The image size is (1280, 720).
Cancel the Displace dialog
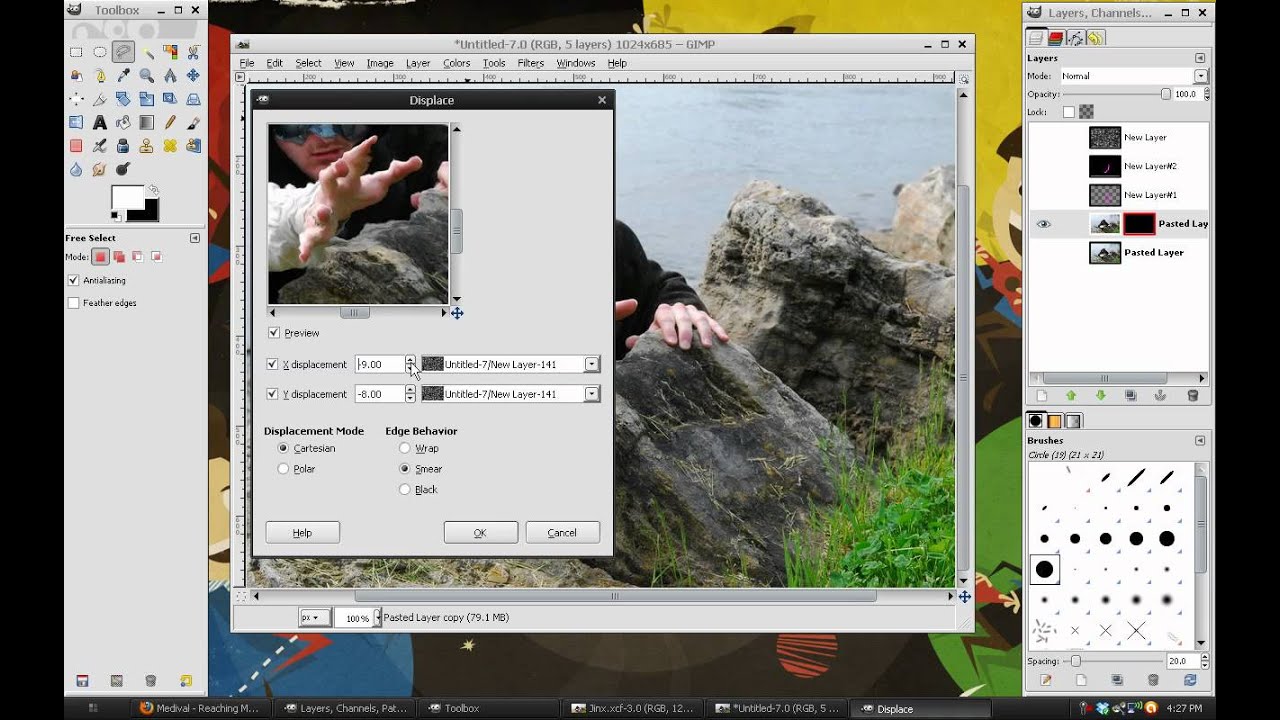563,533
